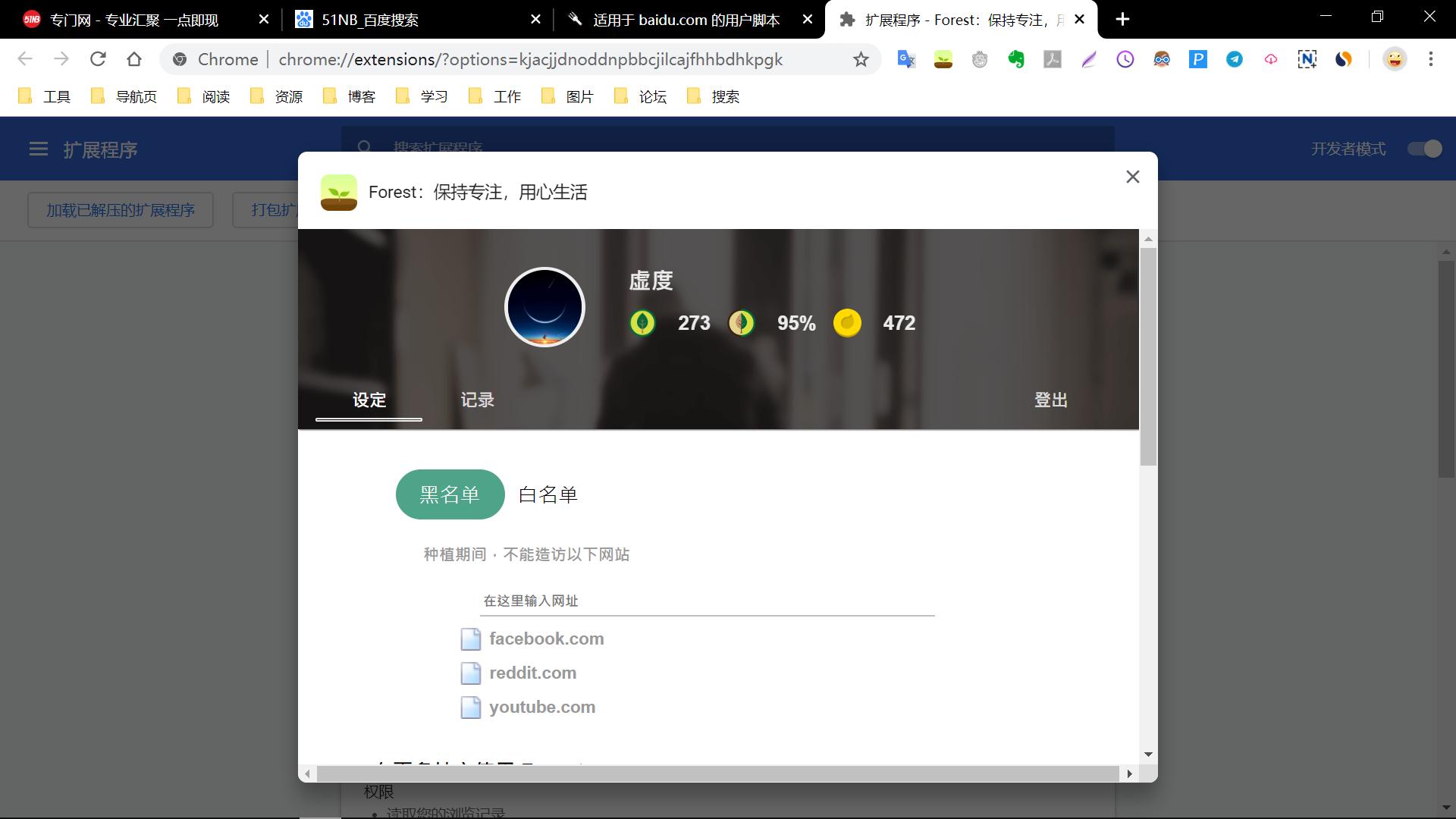The height and width of the screenshot is (819, 1456).
Task: Bookmark this page with the star icon
Action: click(x=861, y=59)
